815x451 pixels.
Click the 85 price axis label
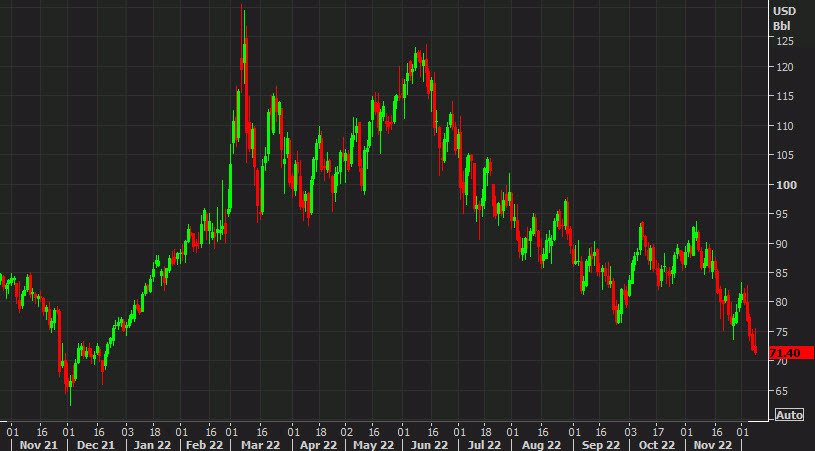click(x=781, y=273)
